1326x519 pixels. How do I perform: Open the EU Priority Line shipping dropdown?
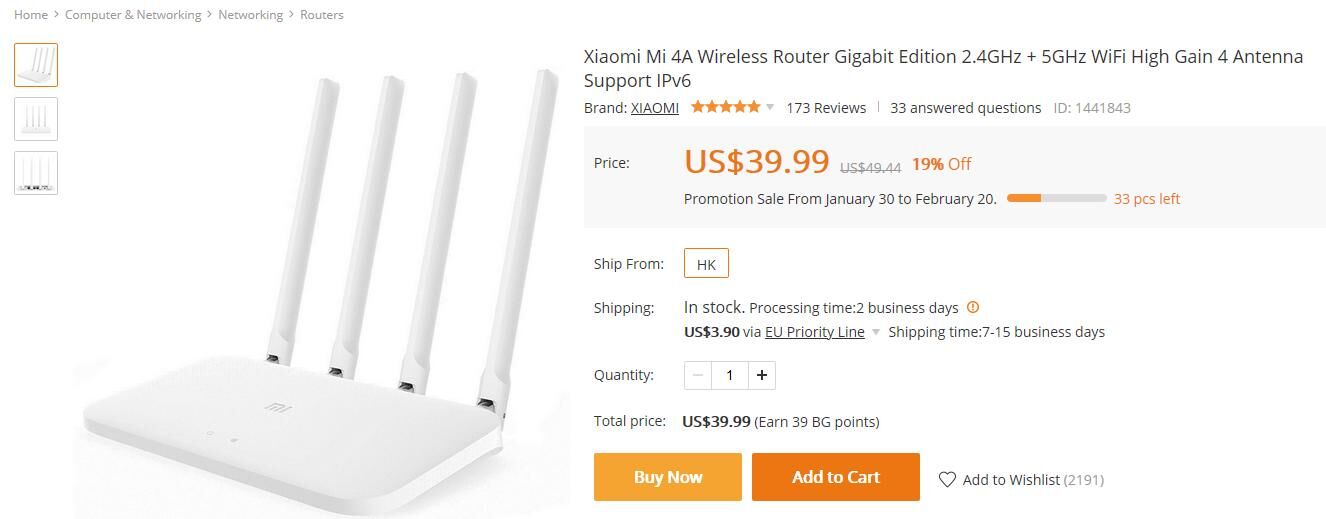pos(875,332)
